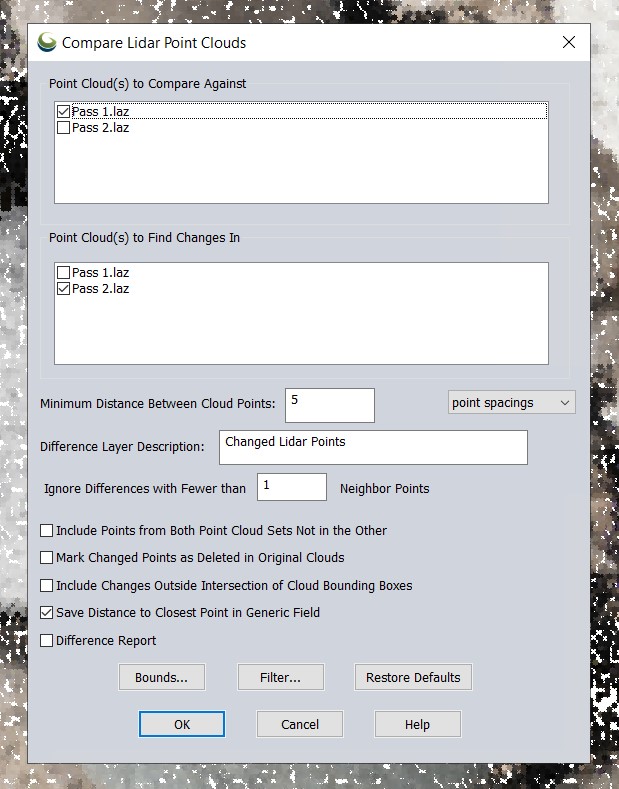Screen dimensions: 619x789
Task: Close the Compare Lidar Point Clouds window
Action: pos(569,42)
